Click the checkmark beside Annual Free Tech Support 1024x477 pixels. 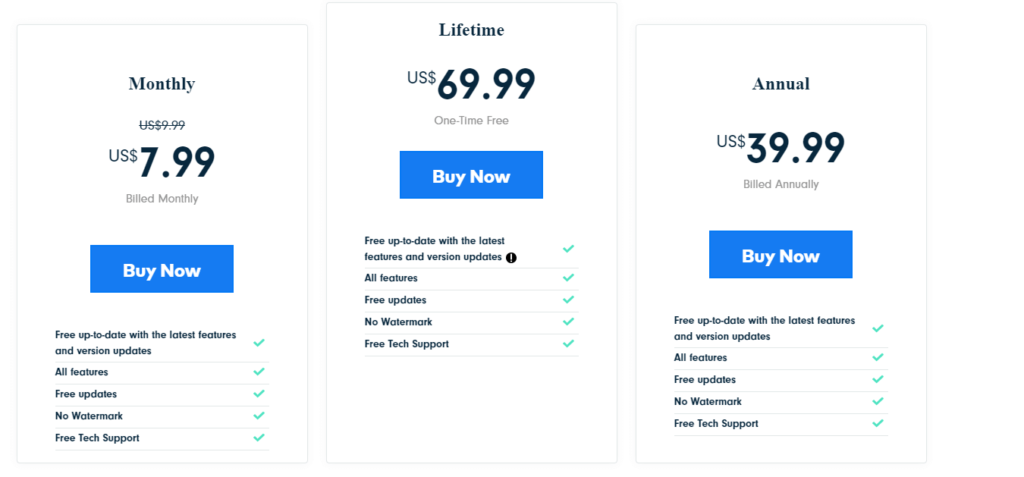pos(878,423)
